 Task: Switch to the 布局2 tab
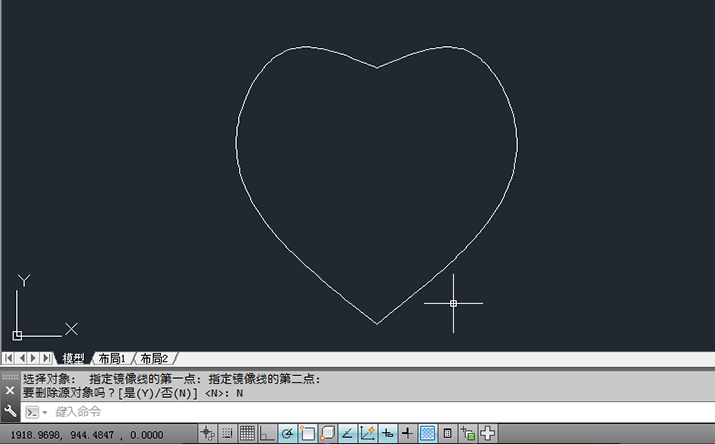click(154, 359)
